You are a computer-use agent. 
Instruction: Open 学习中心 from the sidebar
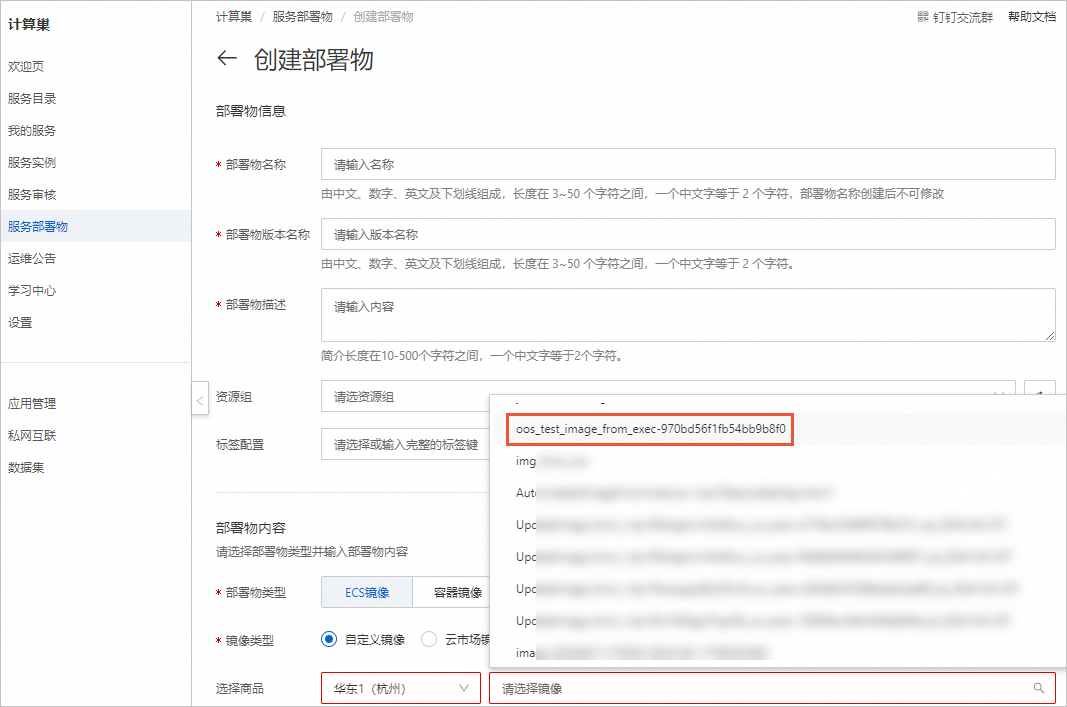tap(32, 290)
